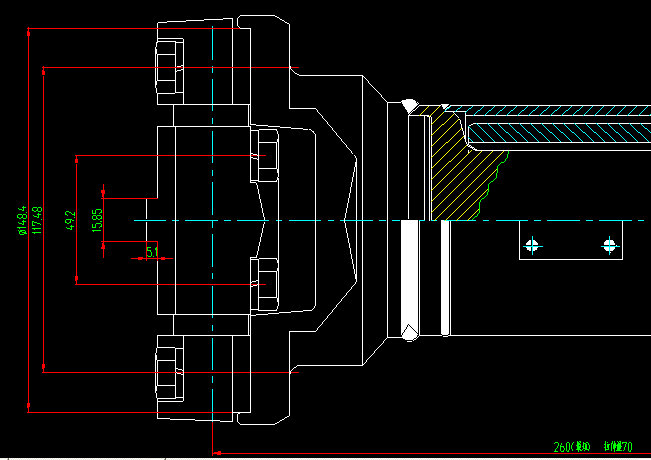This screenshot has width=651, height=460.
Task: Pick the 15.85 dimension text
Action: tap(96, 220)
